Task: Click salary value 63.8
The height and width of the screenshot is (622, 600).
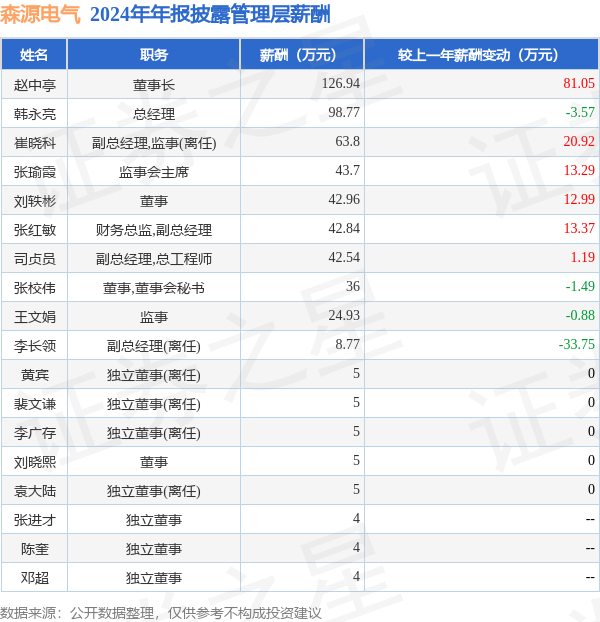Action: coord(347,141)
